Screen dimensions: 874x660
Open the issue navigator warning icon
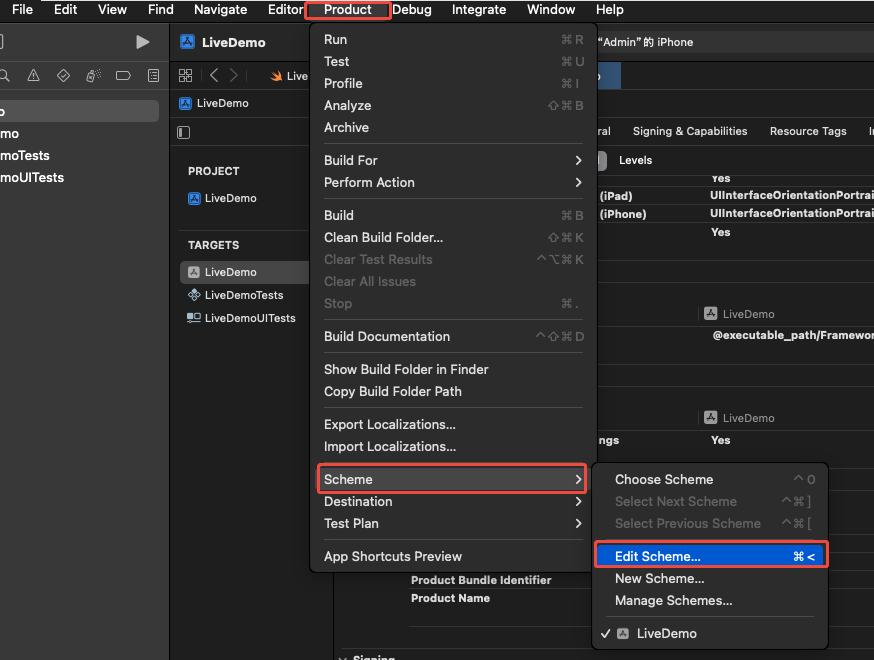(33, 75)
